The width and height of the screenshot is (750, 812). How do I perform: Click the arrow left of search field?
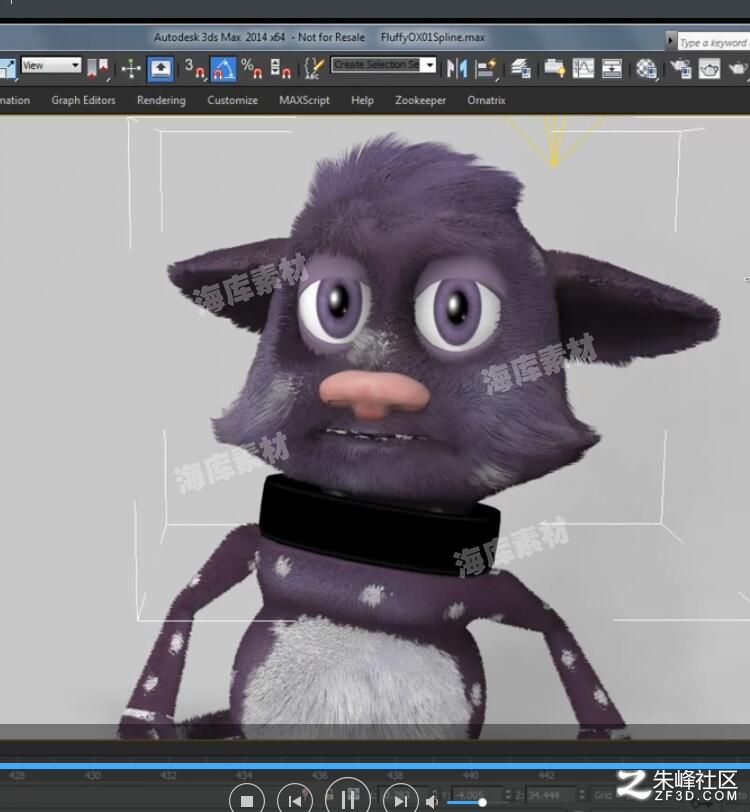click(x=670, y=40)
